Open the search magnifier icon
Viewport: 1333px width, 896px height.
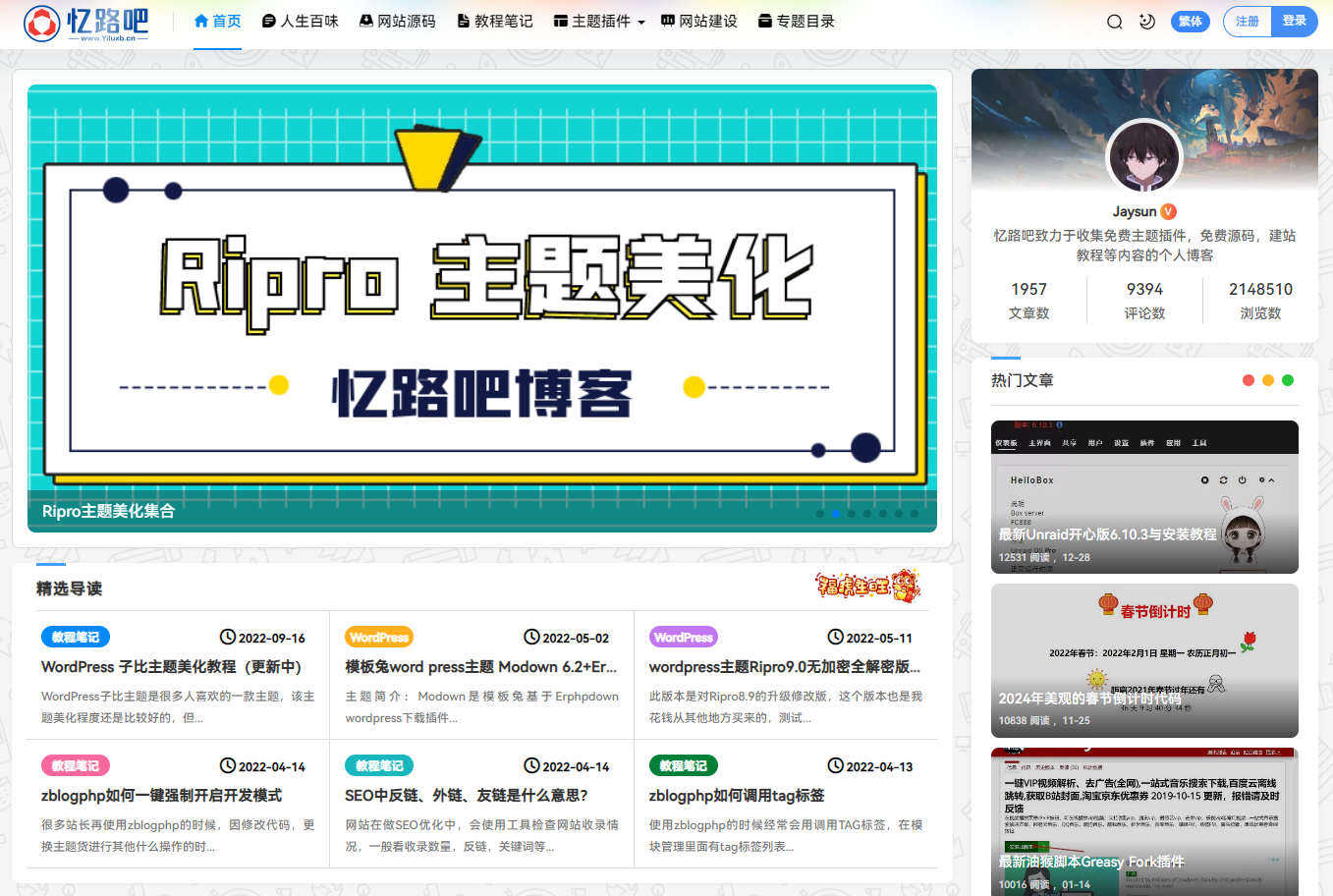[1115, 22]
